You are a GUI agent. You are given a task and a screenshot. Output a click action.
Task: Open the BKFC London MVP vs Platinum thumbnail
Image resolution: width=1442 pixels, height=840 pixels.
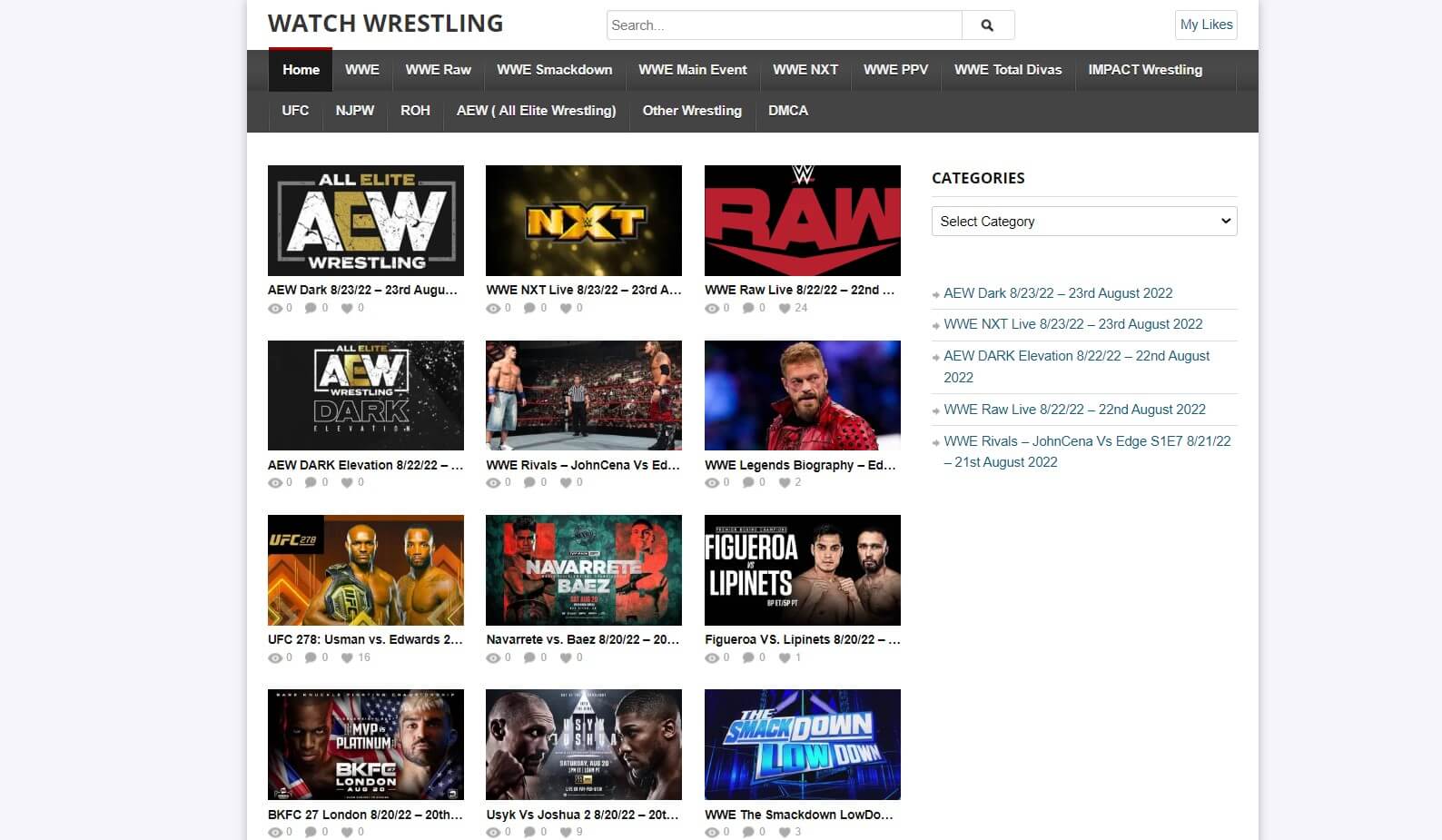click(366, 745)
